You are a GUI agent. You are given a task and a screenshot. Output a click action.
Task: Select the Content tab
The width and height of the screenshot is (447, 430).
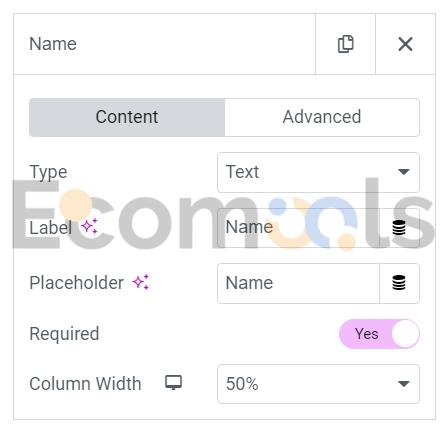(127, 117)
